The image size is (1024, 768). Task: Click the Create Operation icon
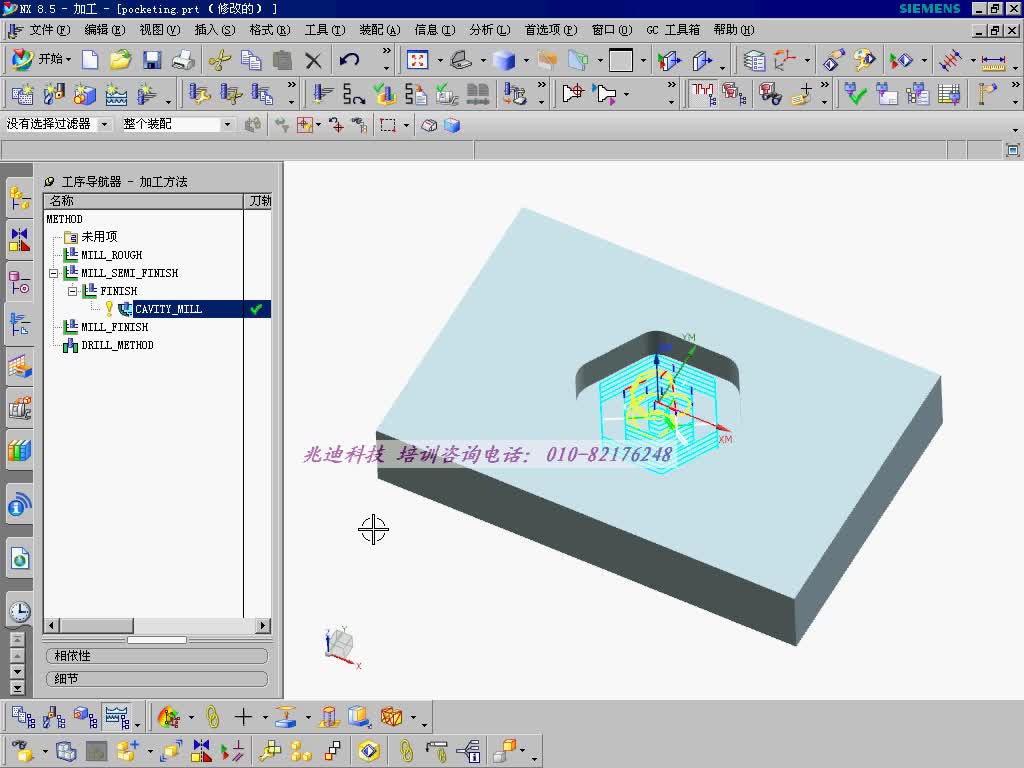point(146,94)
